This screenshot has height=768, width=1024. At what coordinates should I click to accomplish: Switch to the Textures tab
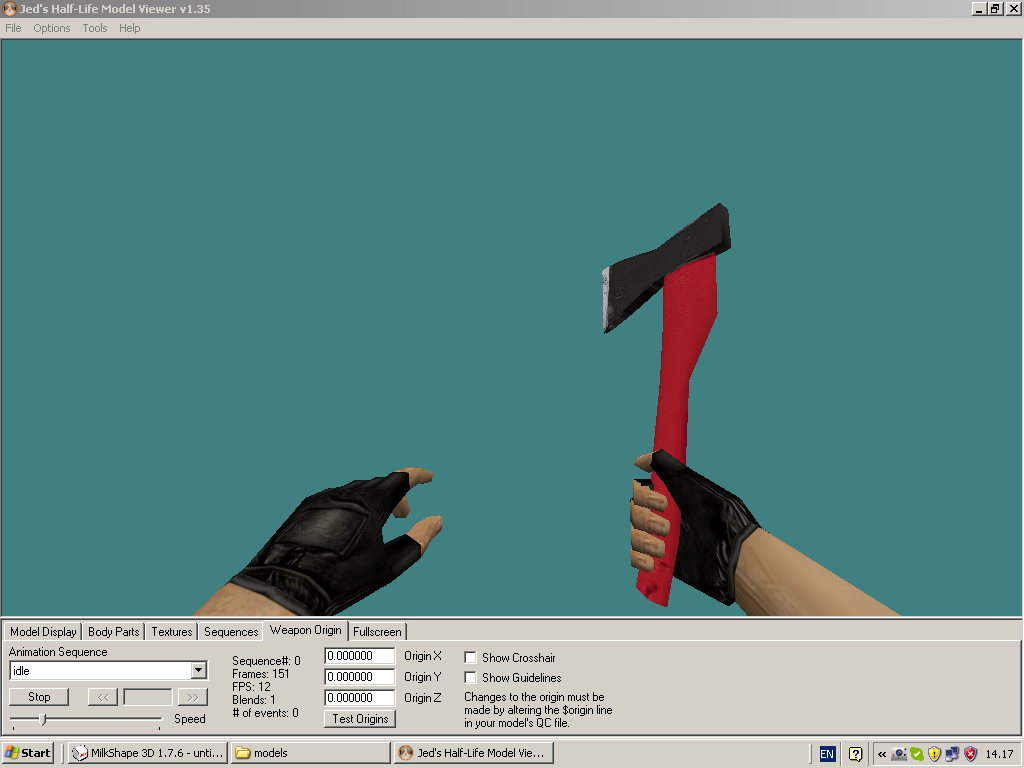click(x=172, y=632)
